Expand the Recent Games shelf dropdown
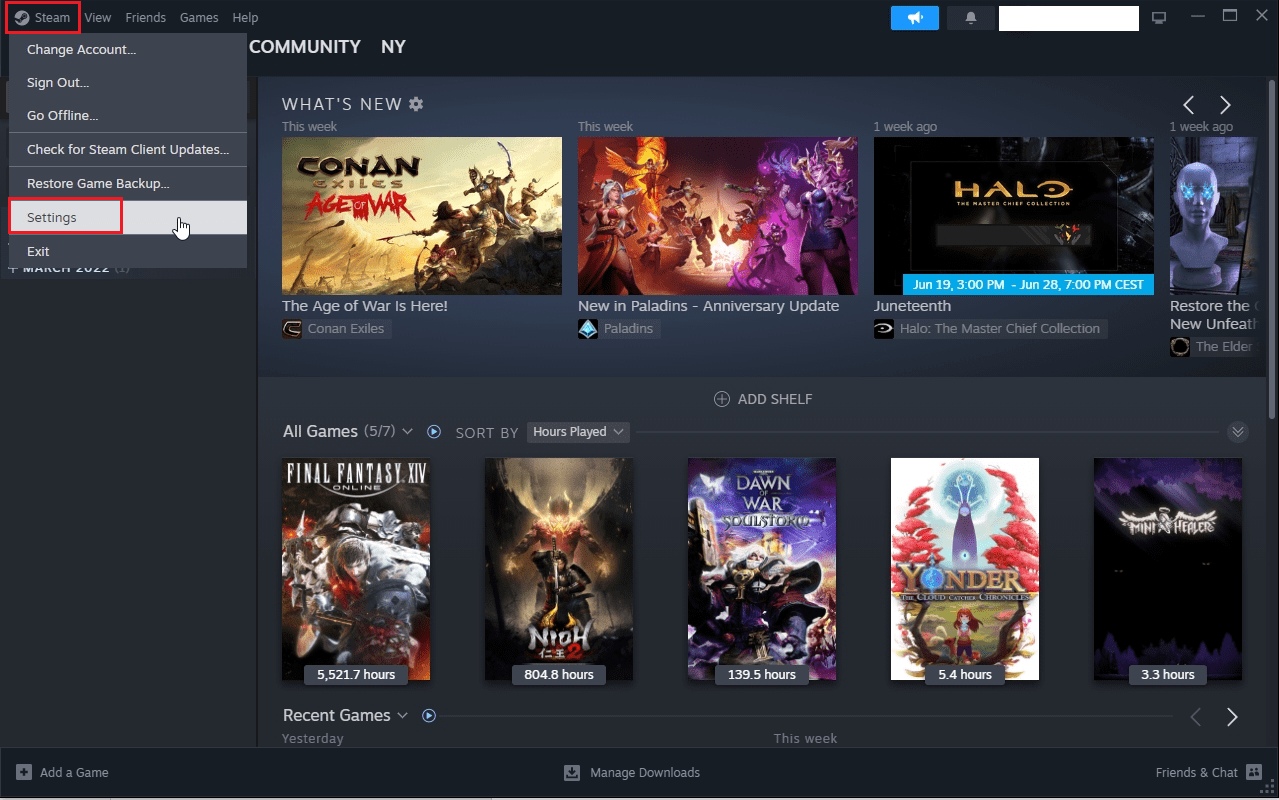The image size is (1279, 800). 403,716
